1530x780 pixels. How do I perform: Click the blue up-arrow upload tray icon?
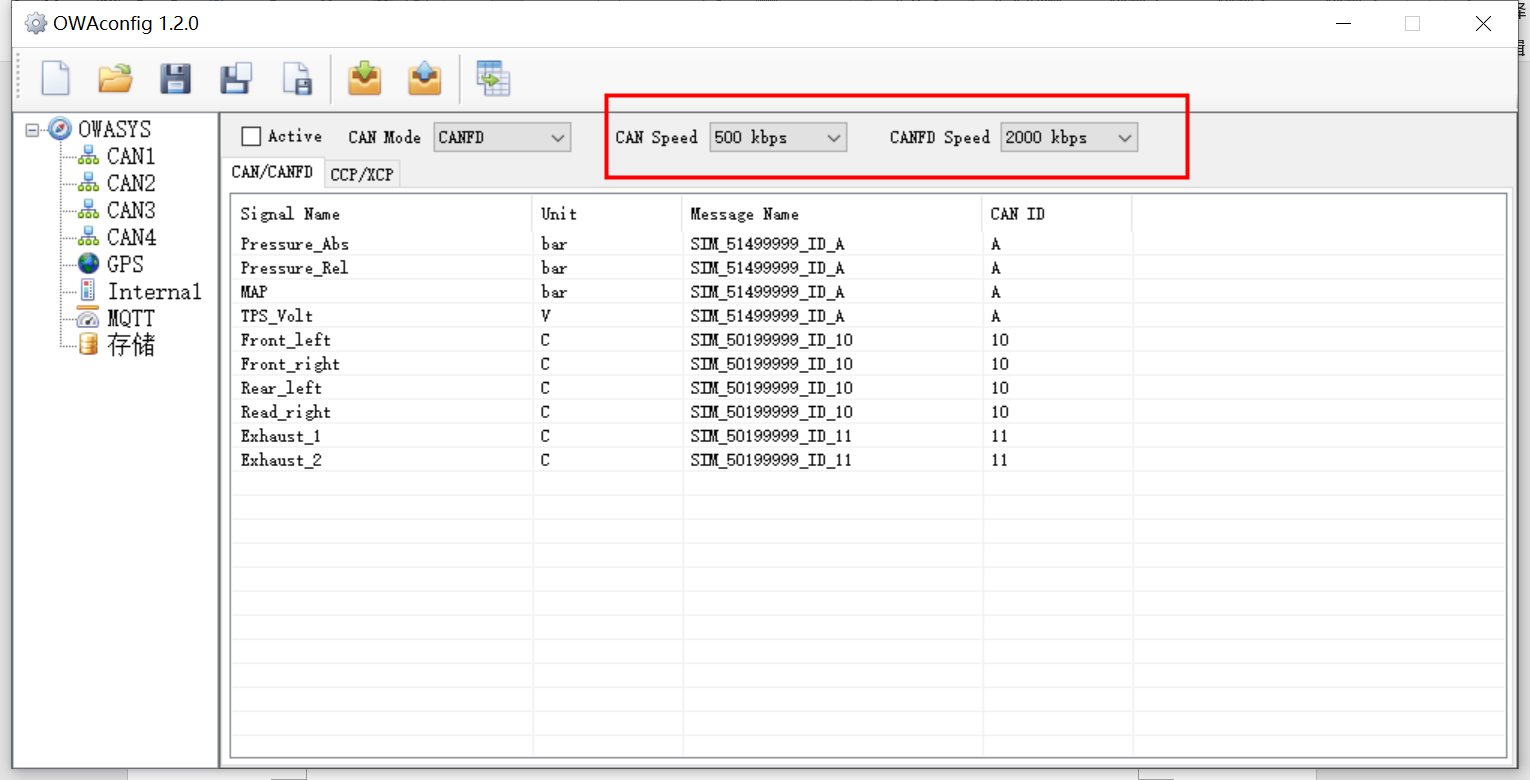pos(425,78)
